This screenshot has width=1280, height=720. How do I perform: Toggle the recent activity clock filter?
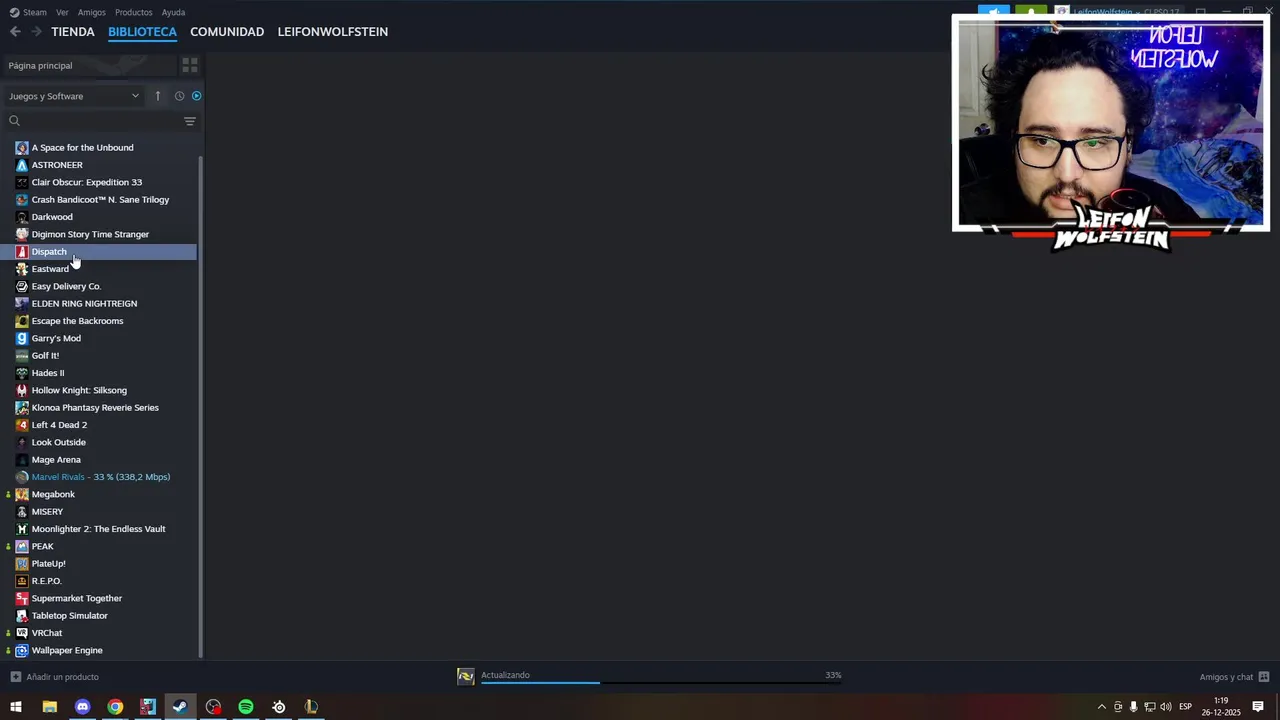pos(179,96)
